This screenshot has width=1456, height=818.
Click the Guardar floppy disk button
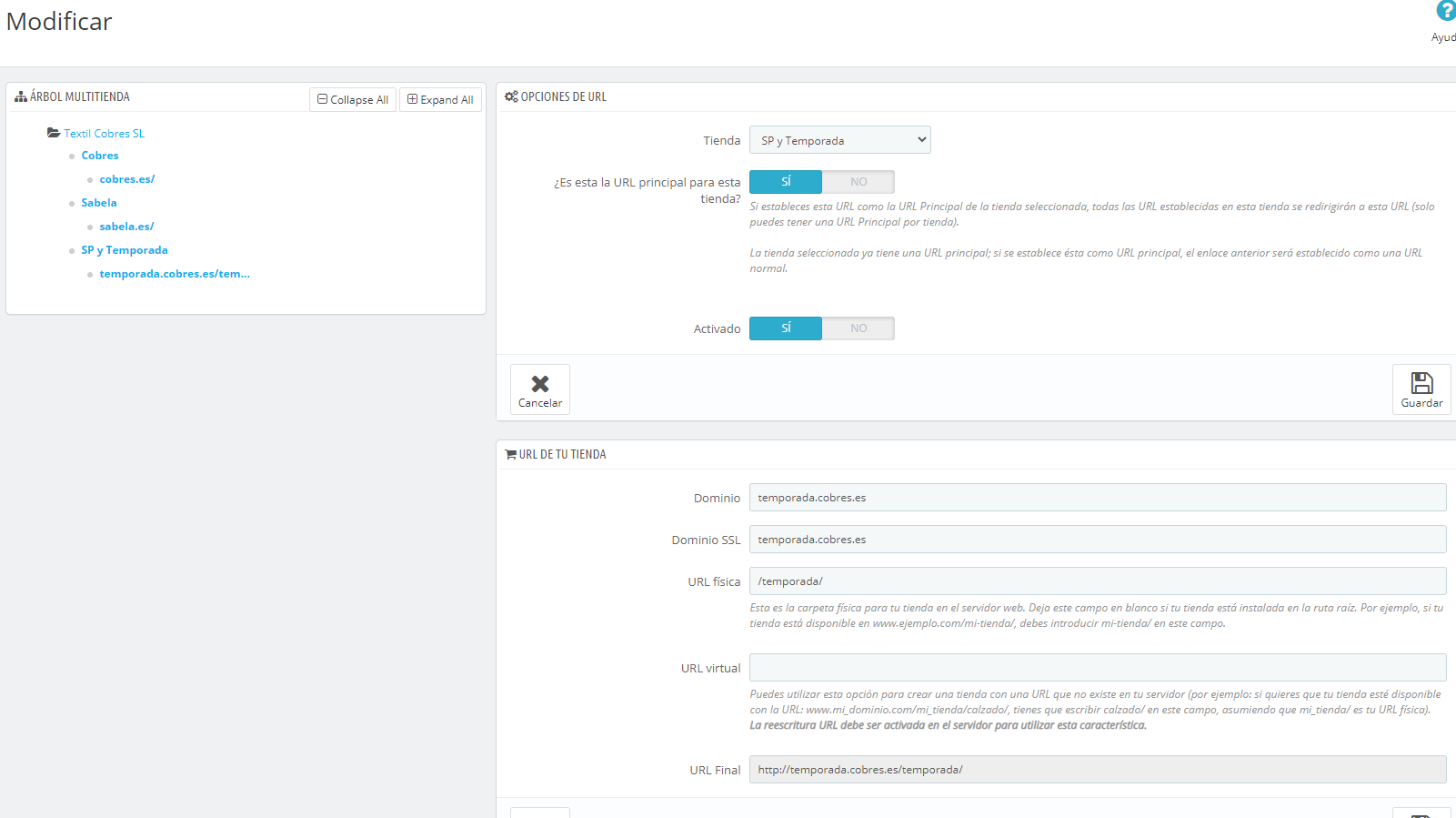click(x=1421, y=389)
